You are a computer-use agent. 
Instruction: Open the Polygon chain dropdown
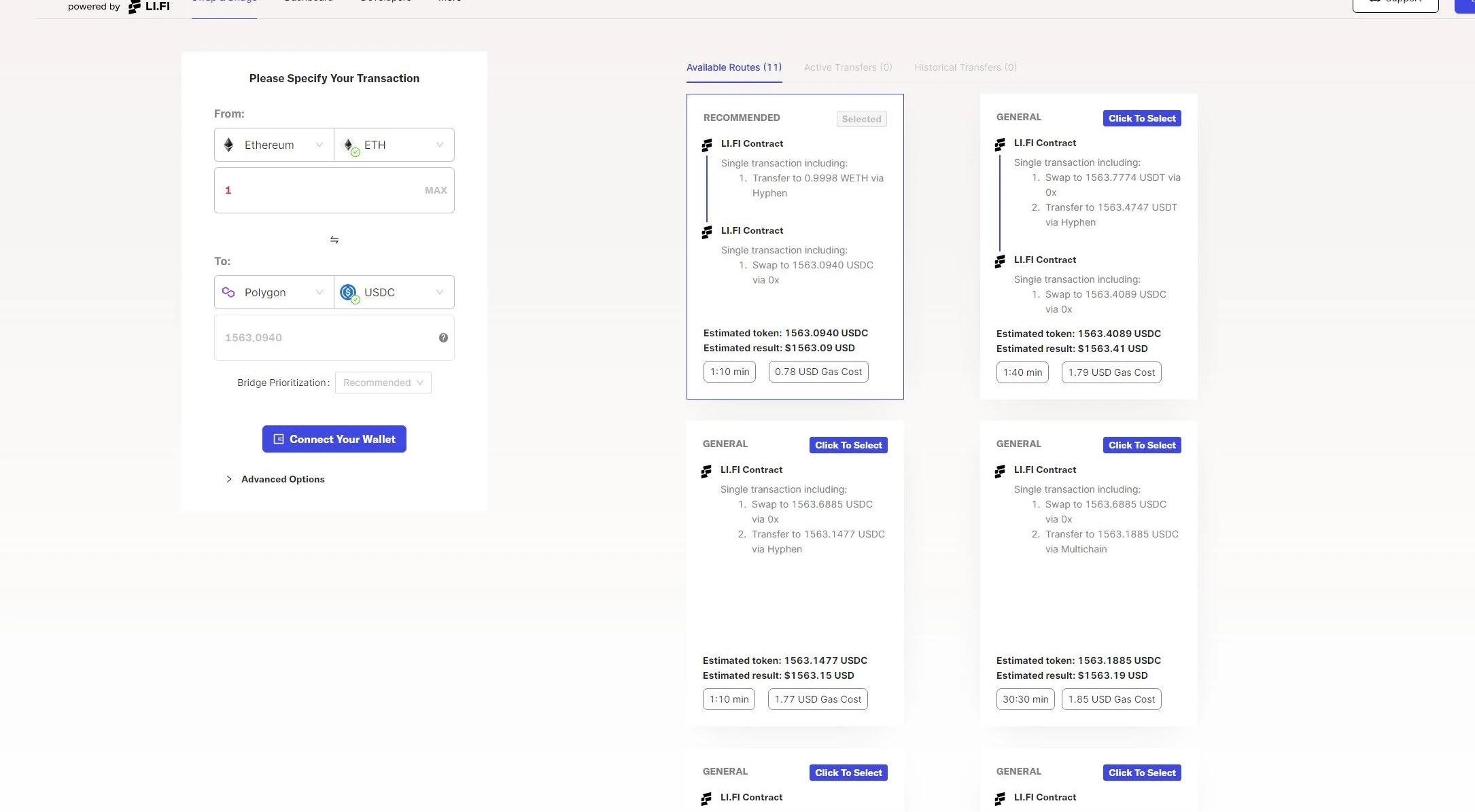(274, 292)
